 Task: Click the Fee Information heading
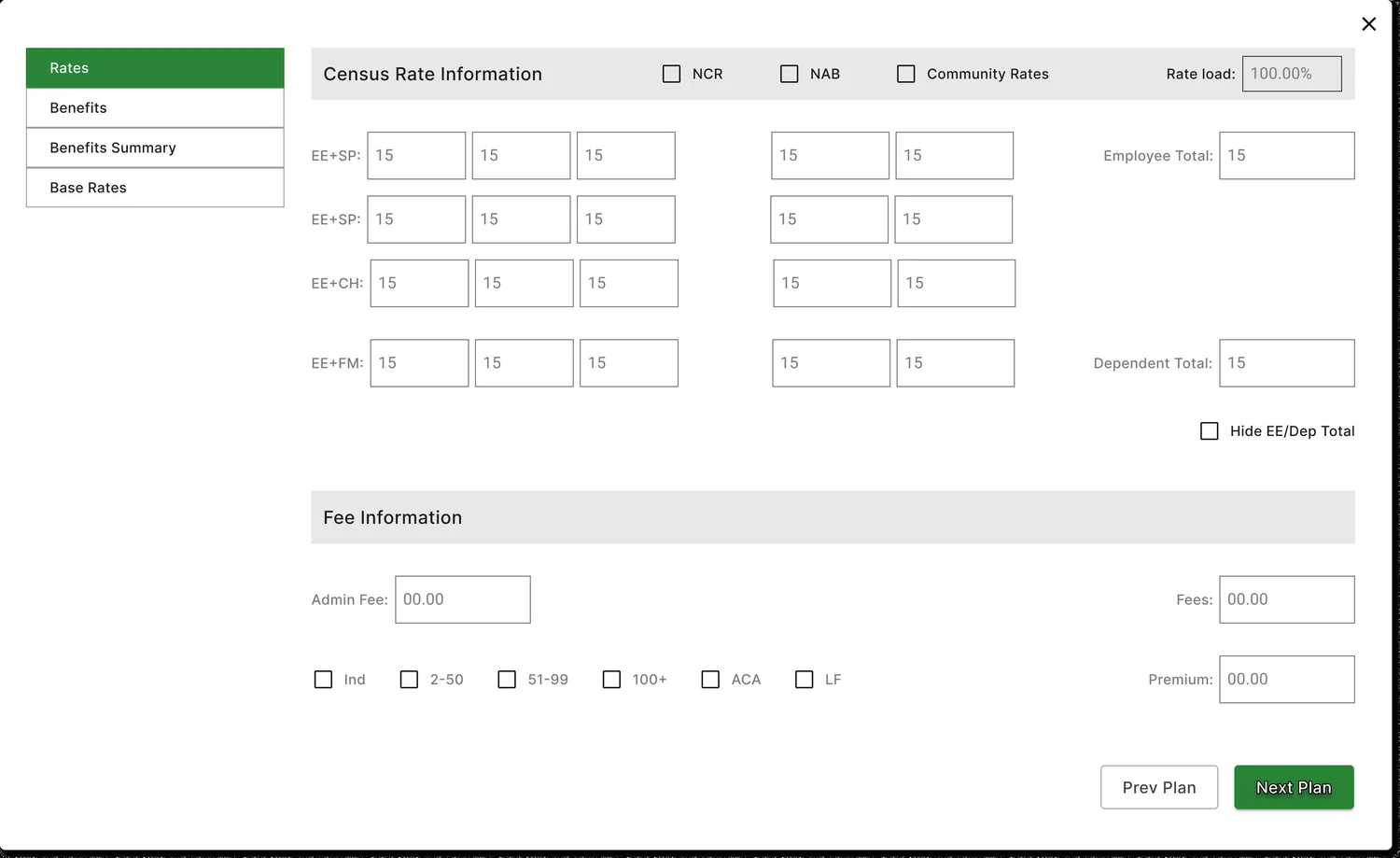pos(392,517)
